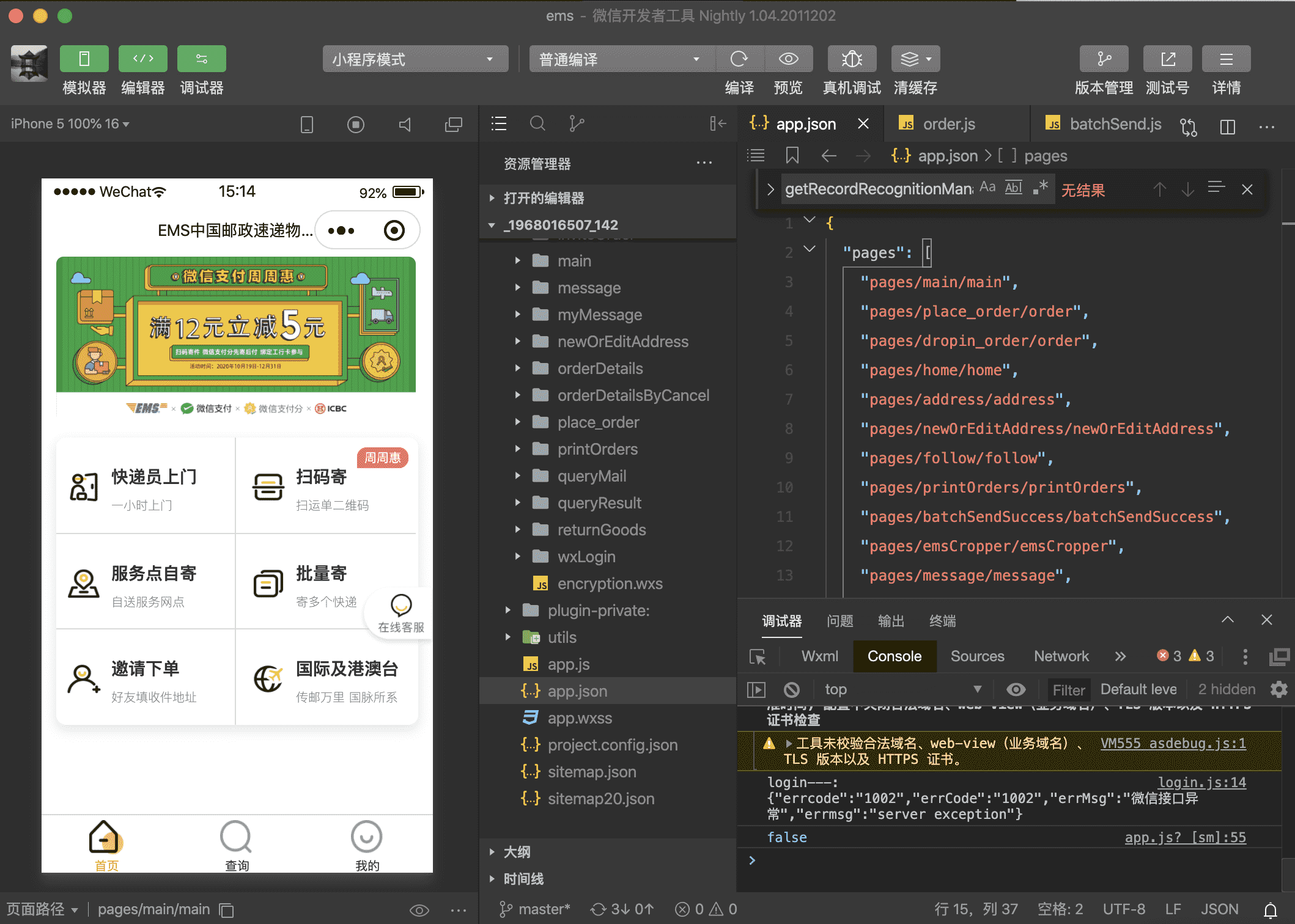Open version management (版本管理) icon
The image size is (1295, 924).
coord(1104,59)
